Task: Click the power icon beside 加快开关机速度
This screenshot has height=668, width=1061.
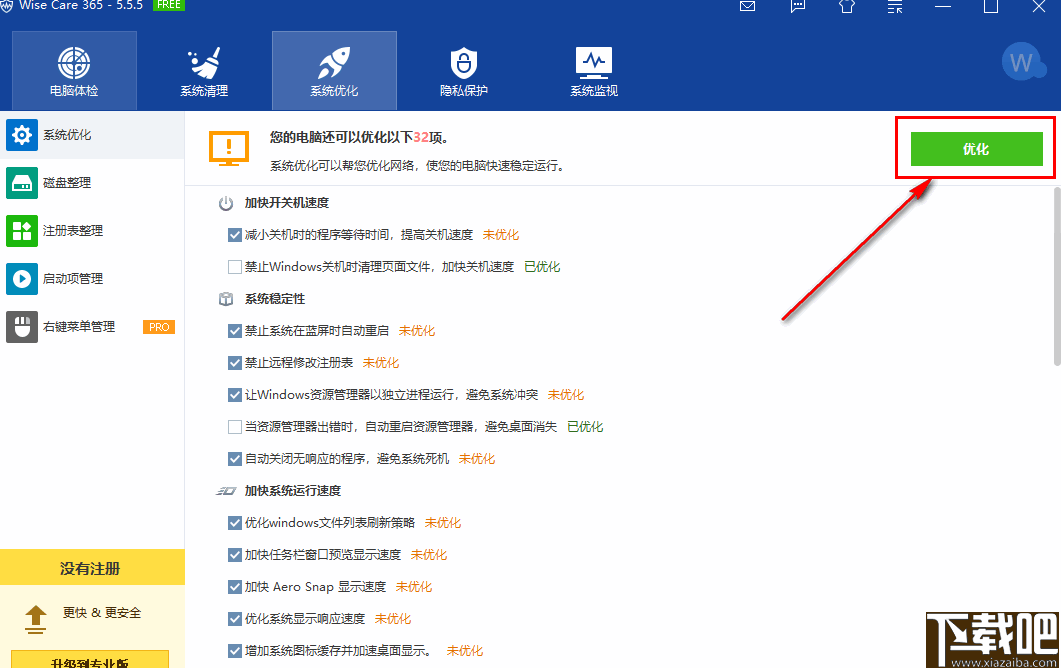Action: [226, 203]
